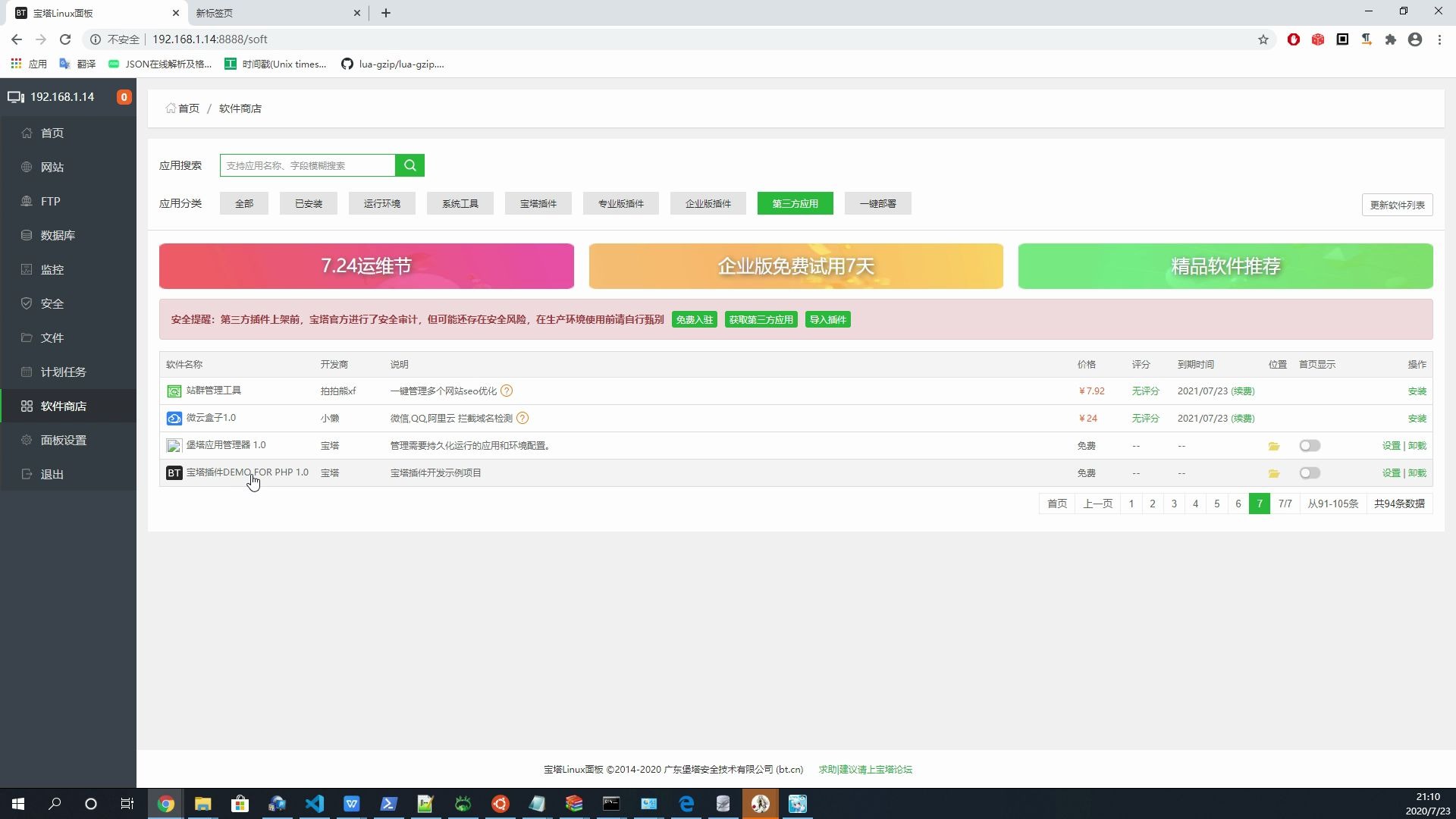Select 宝塔插件 category filter
1456x819 pixels.
(x=538, y=203)
